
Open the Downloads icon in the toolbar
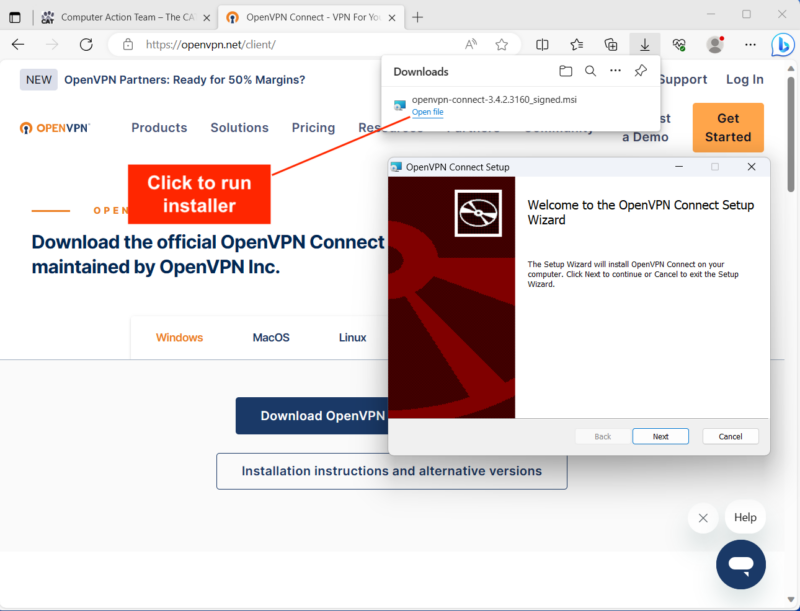[645, 45]
